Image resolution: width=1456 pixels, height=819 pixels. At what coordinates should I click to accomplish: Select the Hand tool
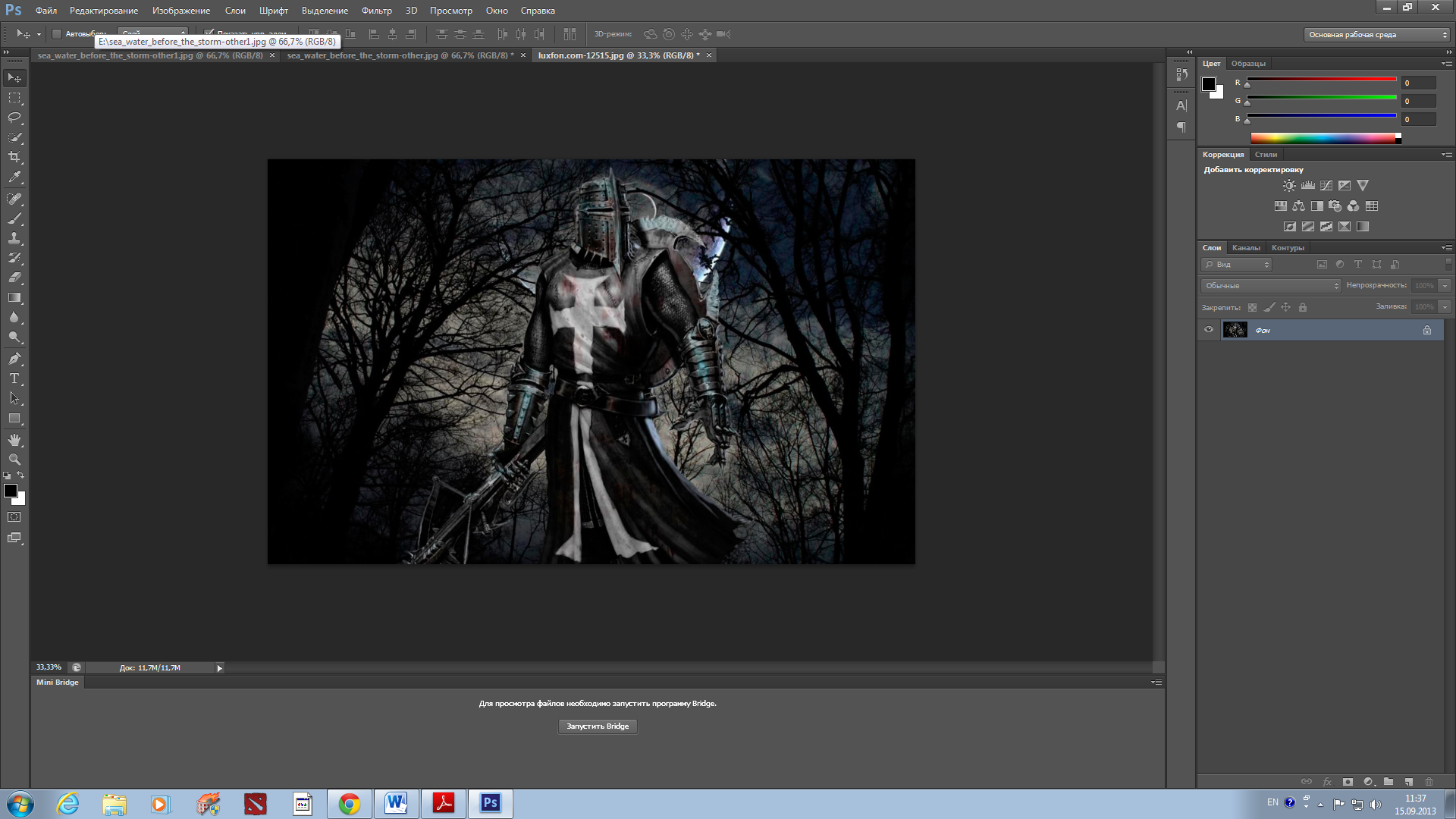coord(14,440)
